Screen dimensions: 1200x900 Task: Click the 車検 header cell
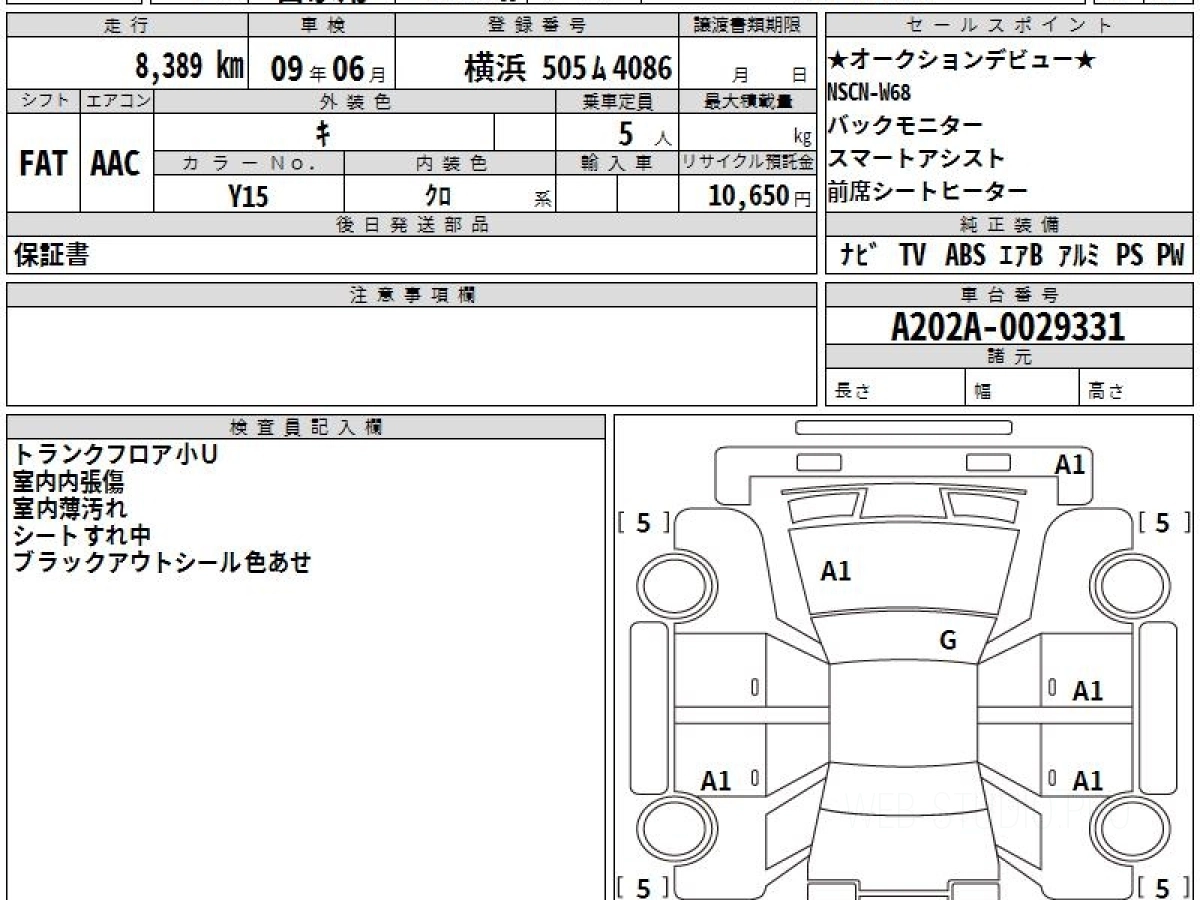tap(321, 25)
